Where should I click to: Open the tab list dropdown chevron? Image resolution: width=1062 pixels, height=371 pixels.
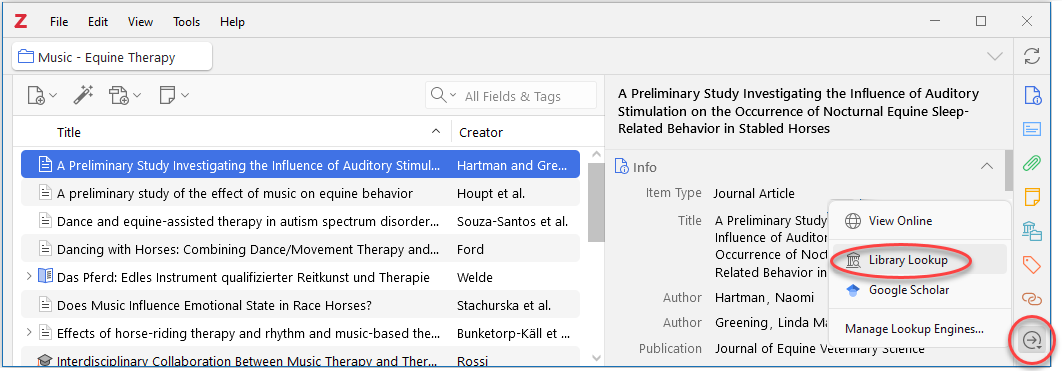(x=995, y=56)
